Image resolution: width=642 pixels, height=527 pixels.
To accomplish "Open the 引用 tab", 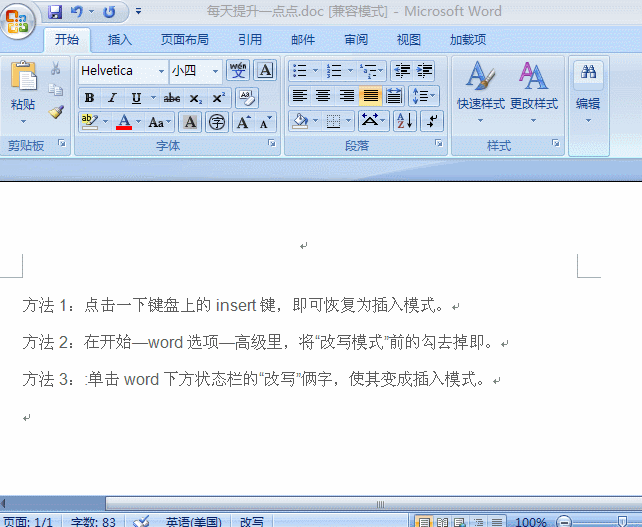I will (250, 40).
